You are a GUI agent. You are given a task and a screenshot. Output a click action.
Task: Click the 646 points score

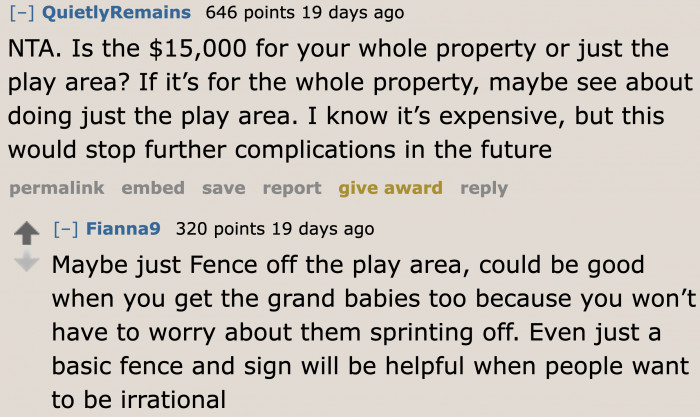point(250,13)
